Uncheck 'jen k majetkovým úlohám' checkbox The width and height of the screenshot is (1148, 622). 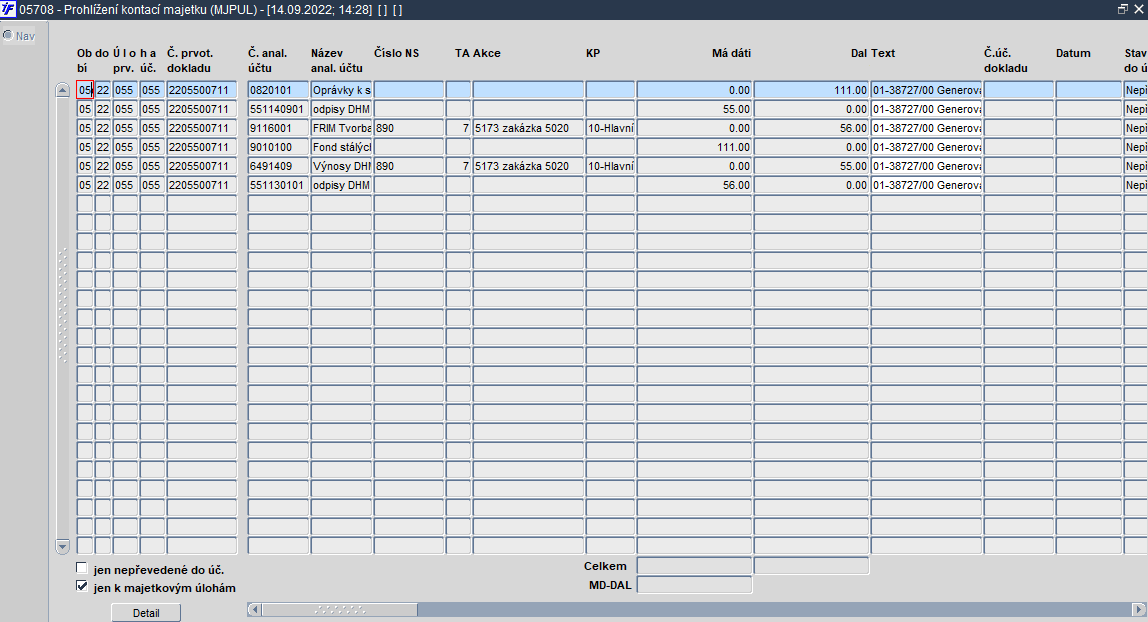82,586
